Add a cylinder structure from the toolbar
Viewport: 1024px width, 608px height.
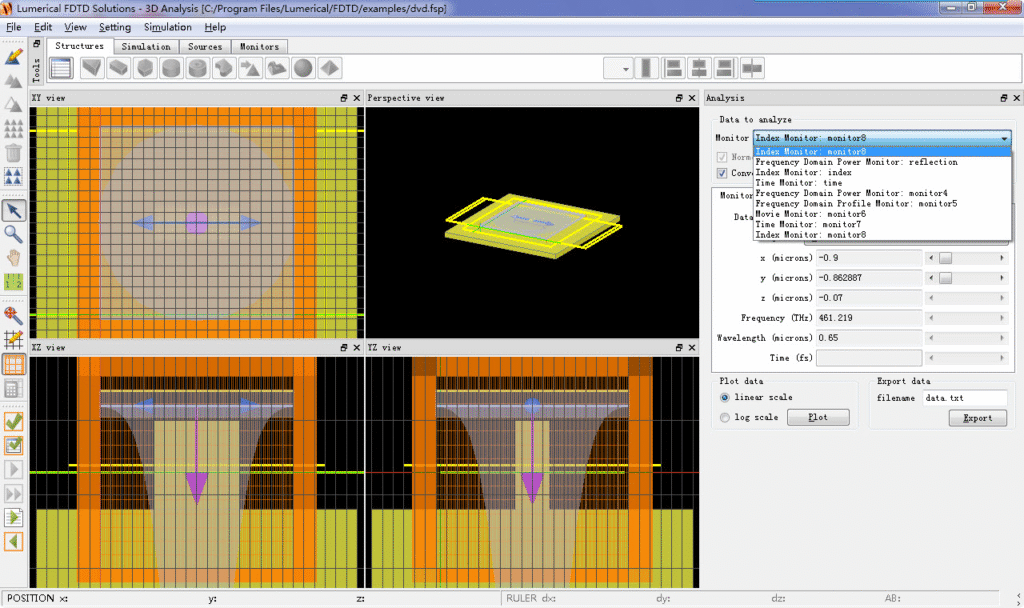click(x=171, y=68)
